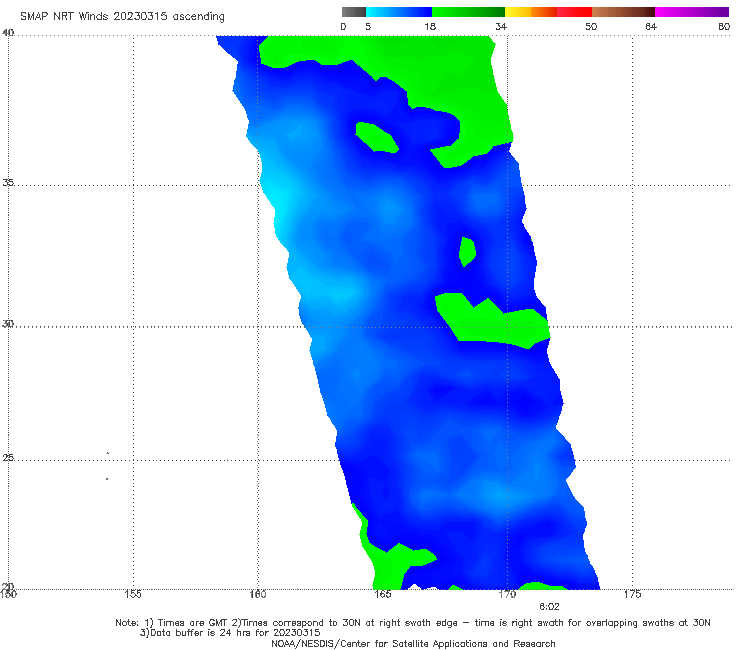Click the brown segment of the color bar

click(x=623, y=12)
